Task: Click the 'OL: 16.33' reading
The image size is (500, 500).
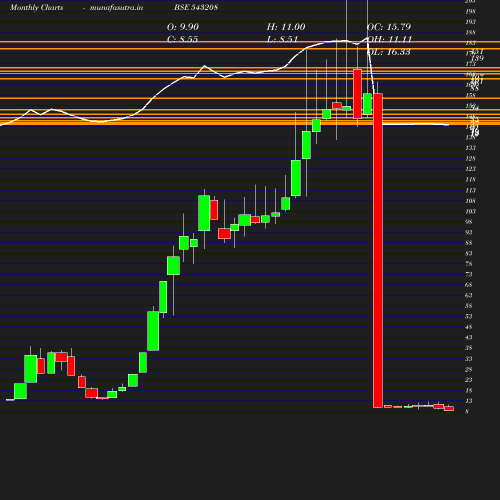Action: [389, 52]
